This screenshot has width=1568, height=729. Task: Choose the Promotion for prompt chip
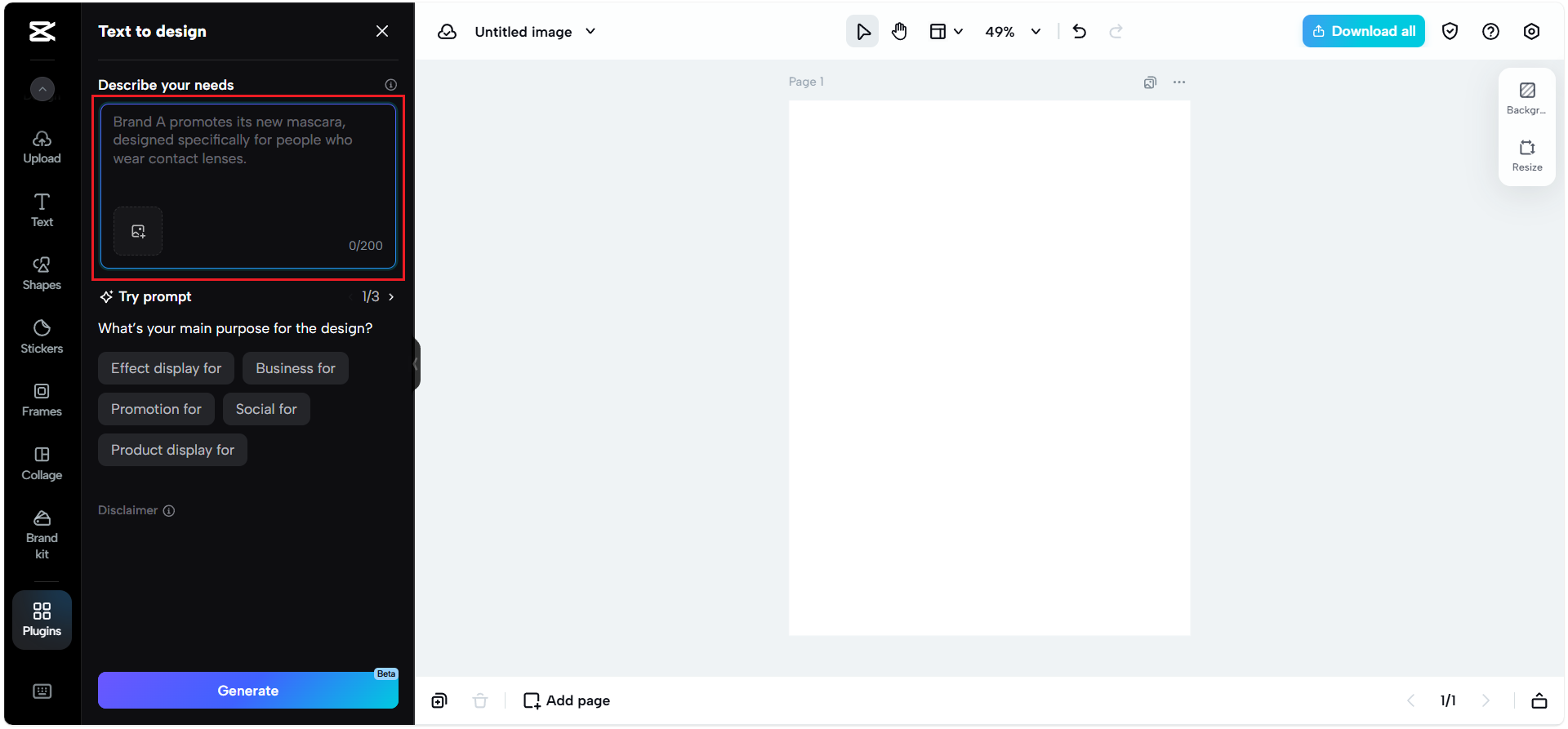click(x=156, y=409)
